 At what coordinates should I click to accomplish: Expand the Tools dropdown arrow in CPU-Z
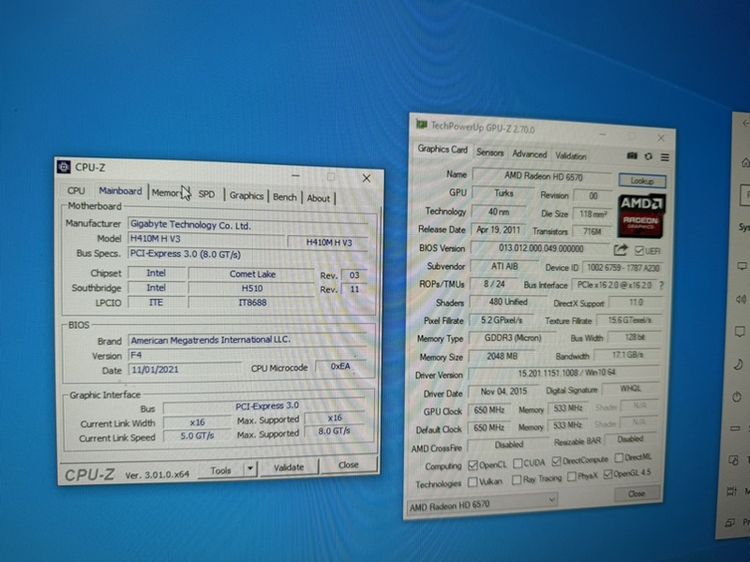[250, 469]
